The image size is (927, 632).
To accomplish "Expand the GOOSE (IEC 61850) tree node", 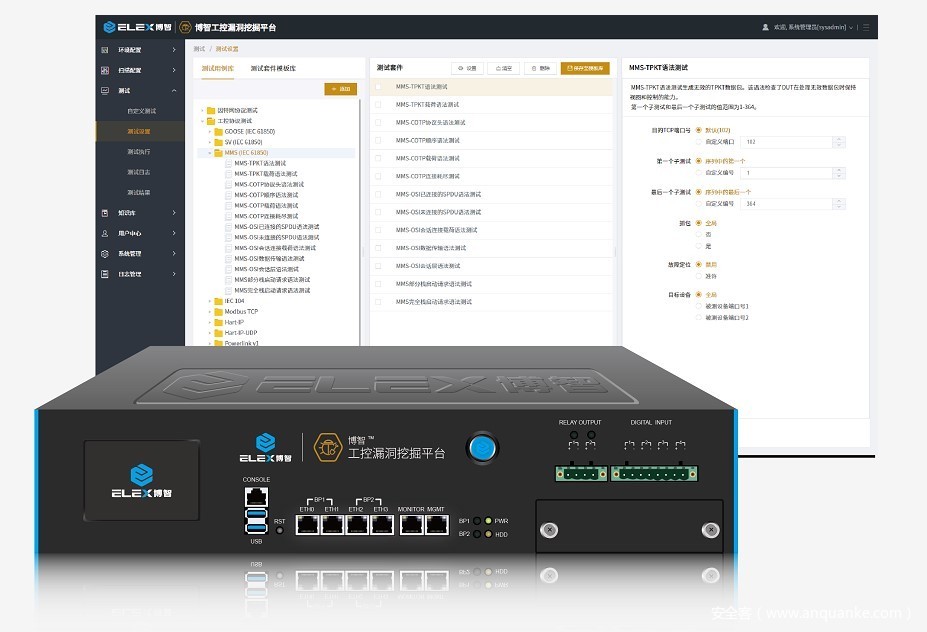I will pos(210,131).
